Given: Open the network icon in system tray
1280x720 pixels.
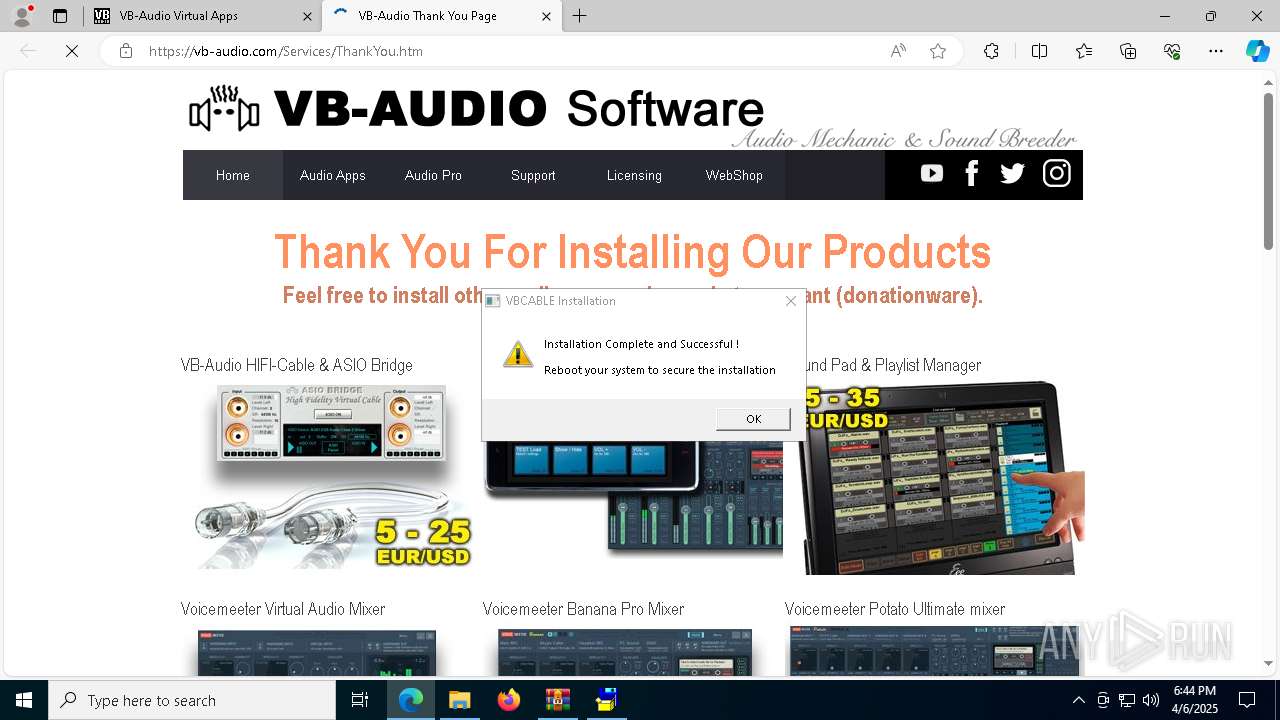Looking at the screenshot, I should (x=1127, y=700).
